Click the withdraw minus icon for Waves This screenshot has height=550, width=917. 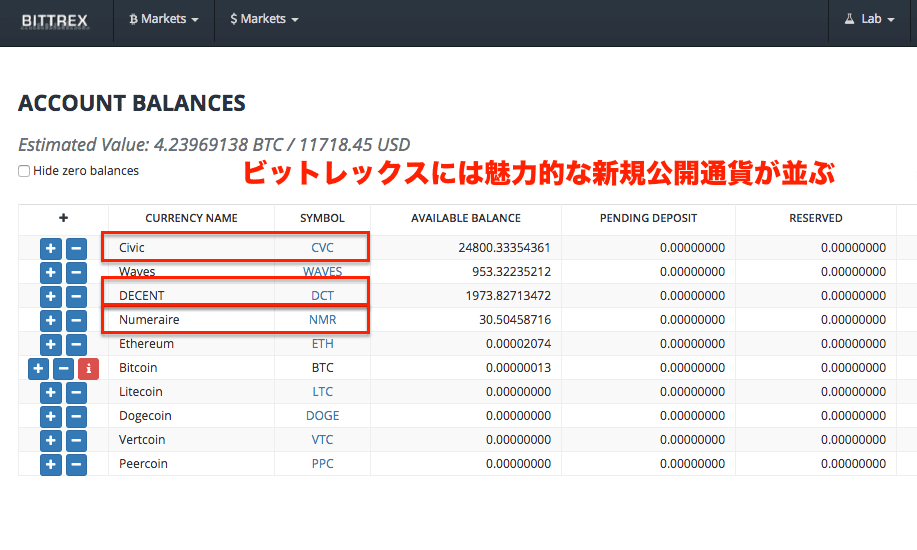pos(76,273)
